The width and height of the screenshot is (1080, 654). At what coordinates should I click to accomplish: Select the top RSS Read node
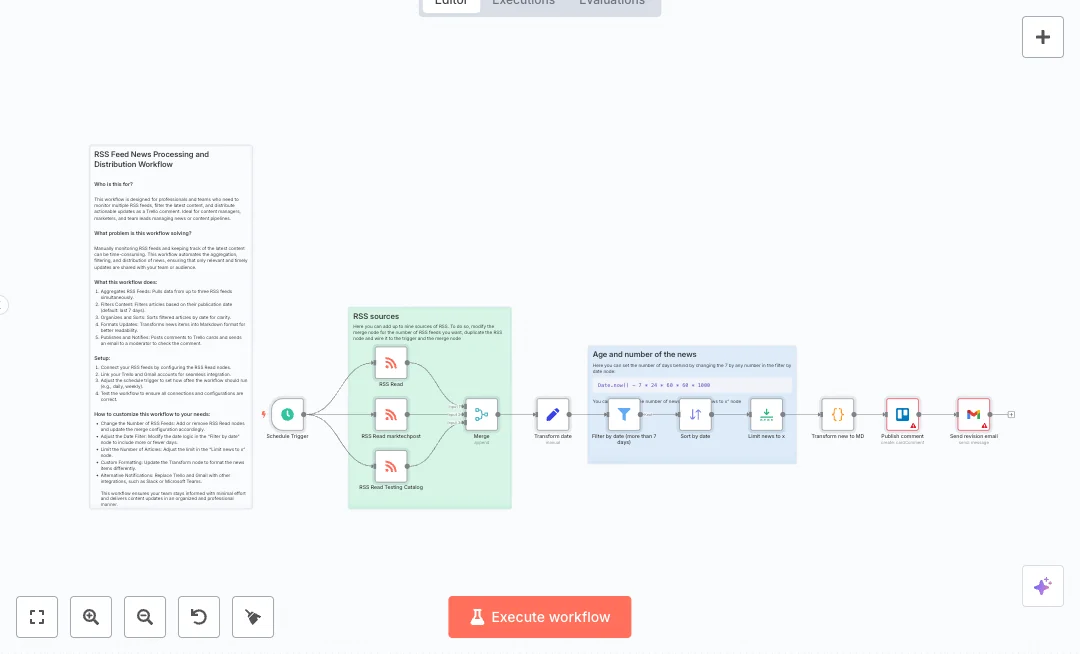click(391, 363)
